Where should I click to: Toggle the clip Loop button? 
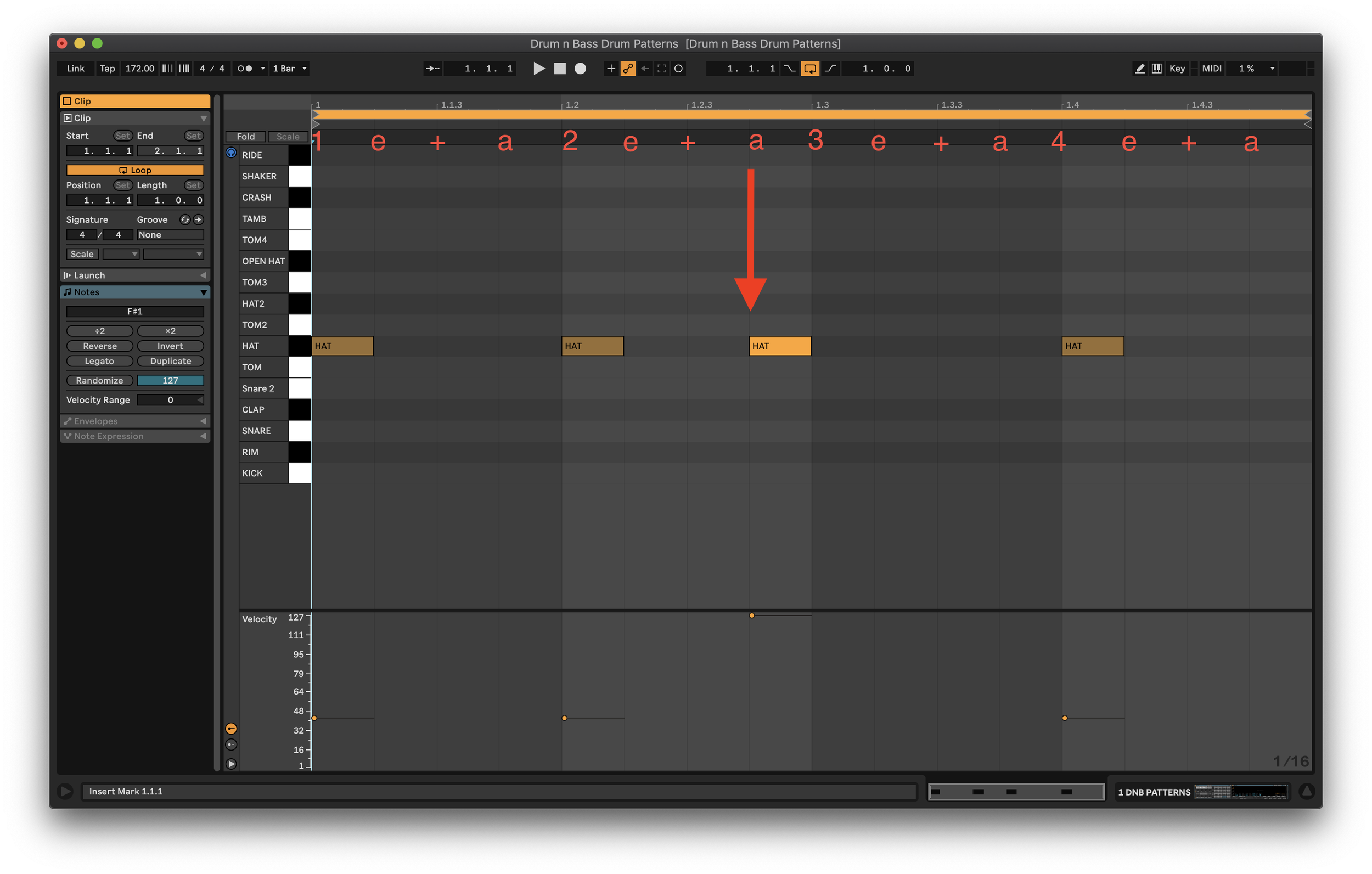pos(135,170)
